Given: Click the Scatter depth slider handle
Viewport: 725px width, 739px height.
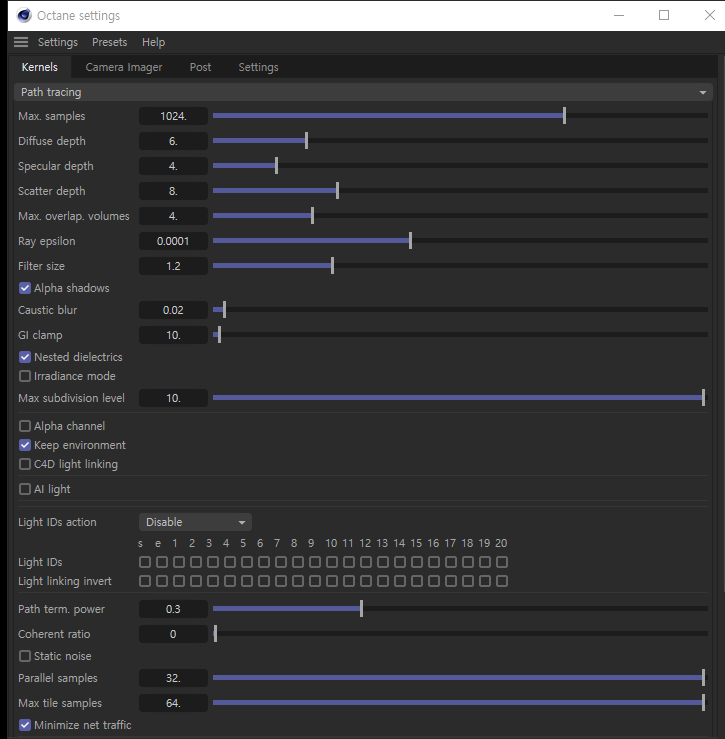Looking at the screenshot, I should (338, 190).
